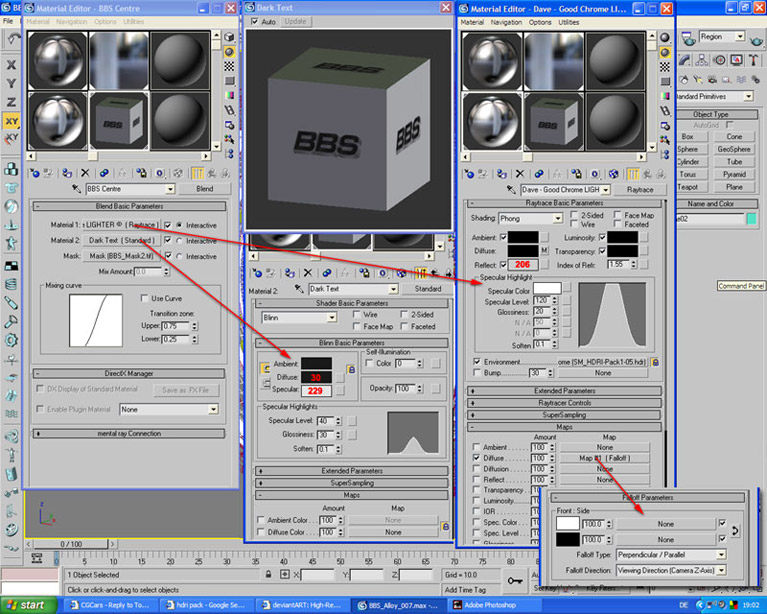Restrict to XY plane in the left toolbar
Screen dimensions: 767x614
click(11, 120)
